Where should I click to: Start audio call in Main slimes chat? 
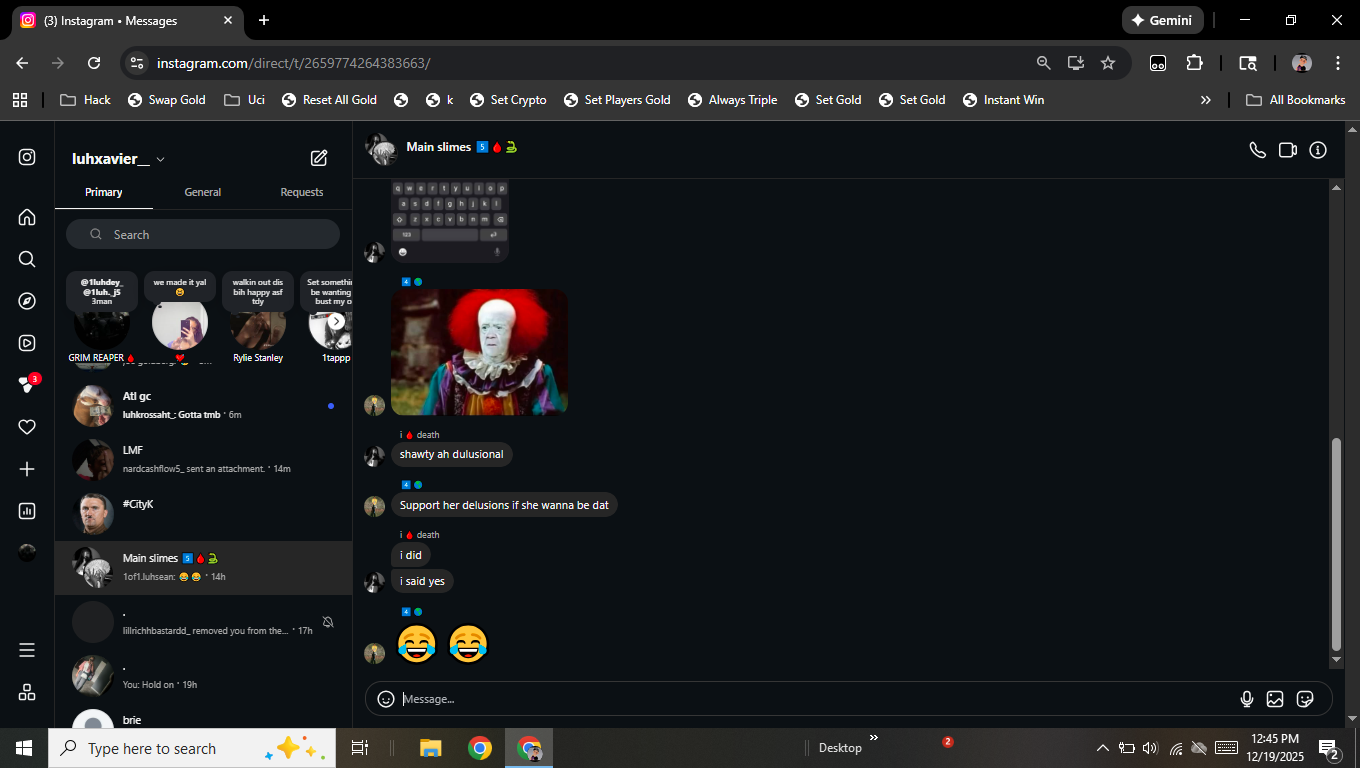(x=1258, y=150)
